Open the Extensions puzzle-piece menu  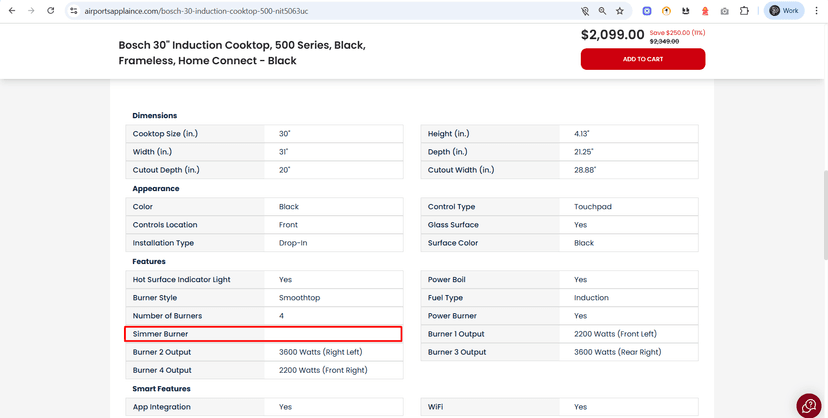click(744, 11)
